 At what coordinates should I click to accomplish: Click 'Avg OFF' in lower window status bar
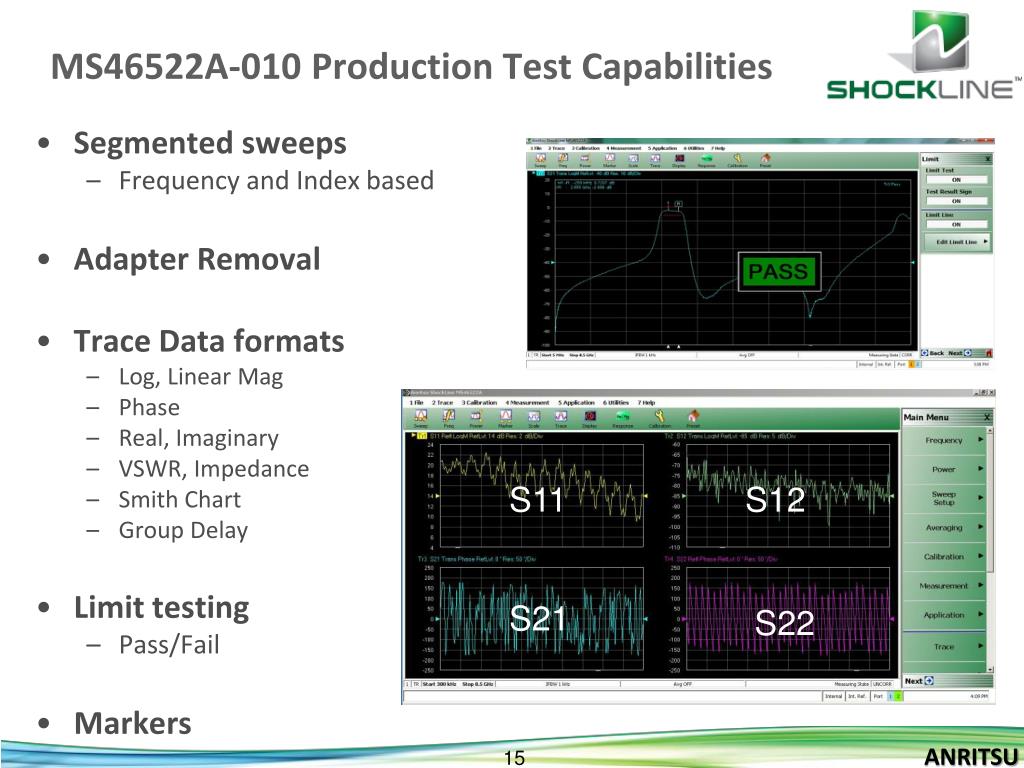(x=682, y=684)
